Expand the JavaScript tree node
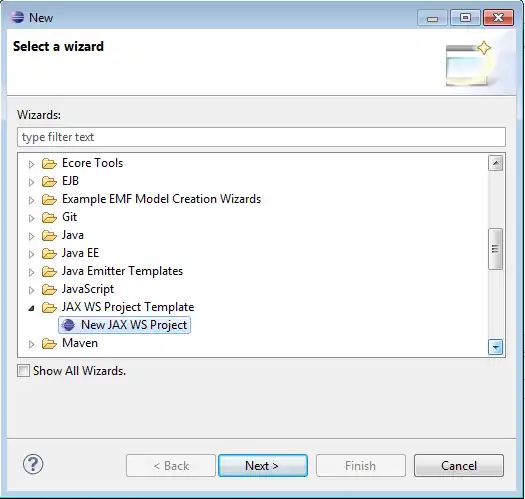 (x=31, y=290)
